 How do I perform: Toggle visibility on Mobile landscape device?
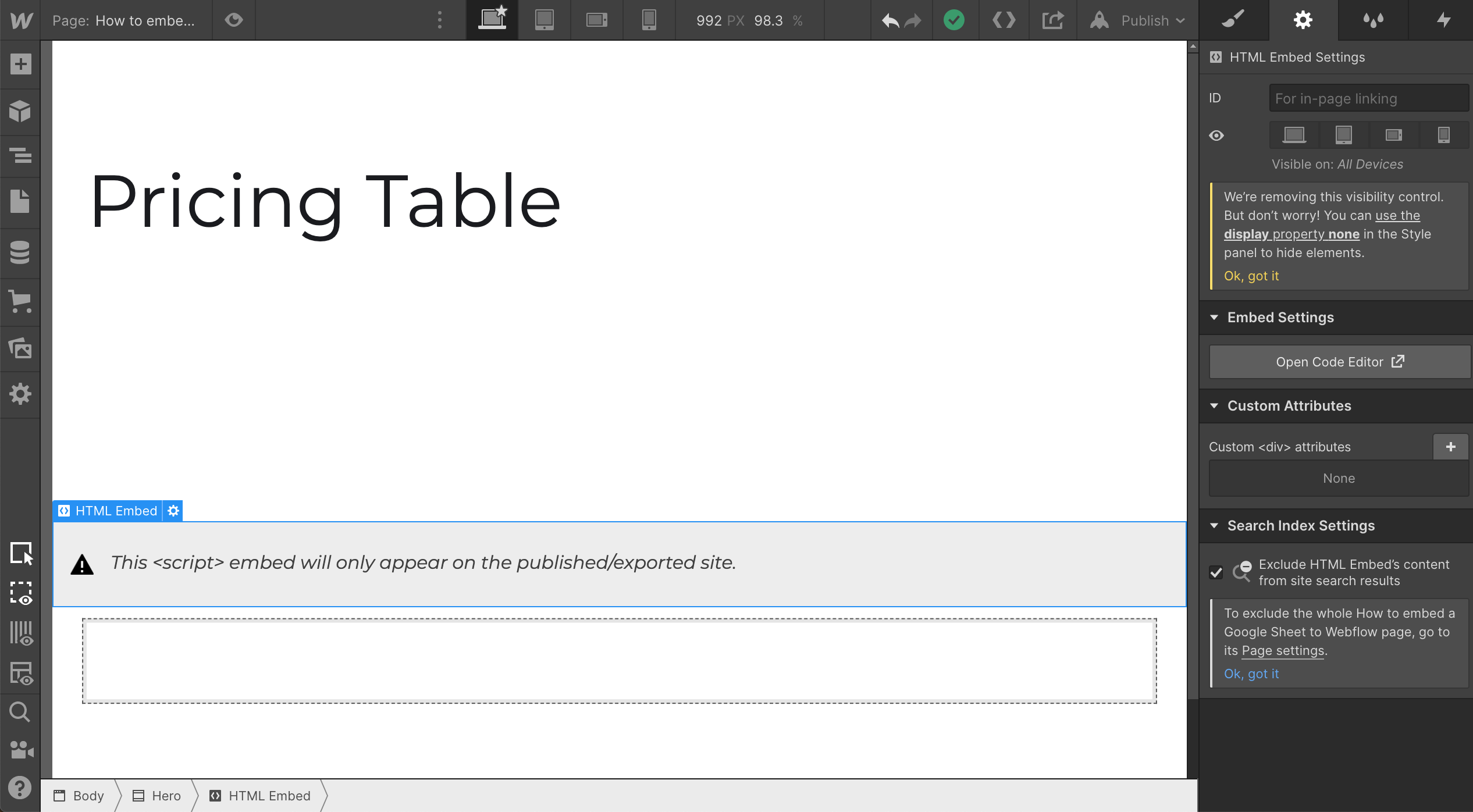1394,135
